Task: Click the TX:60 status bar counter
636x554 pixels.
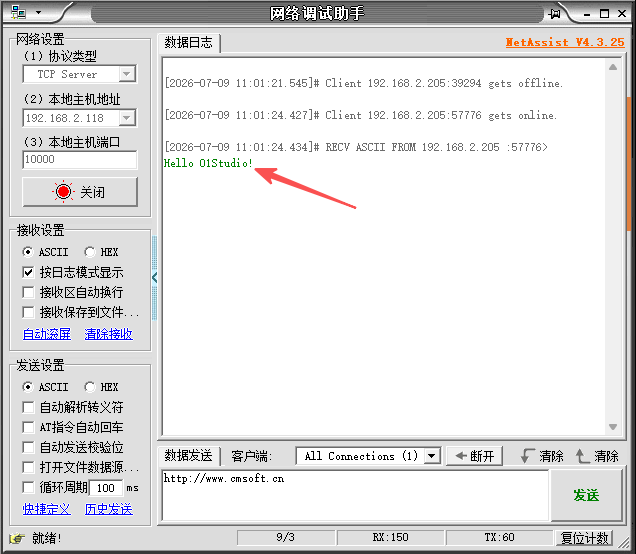Action: pos(499,538)
